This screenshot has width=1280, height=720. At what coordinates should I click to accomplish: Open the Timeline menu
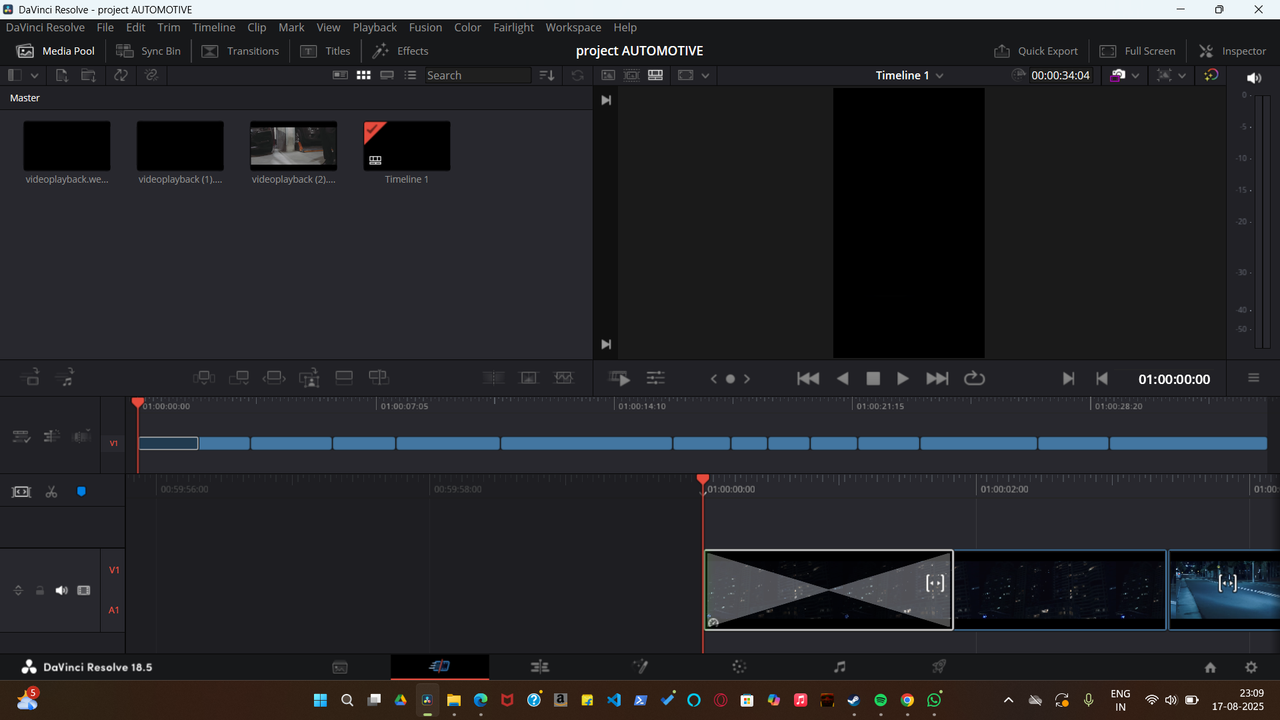click(x=213, y=27)
